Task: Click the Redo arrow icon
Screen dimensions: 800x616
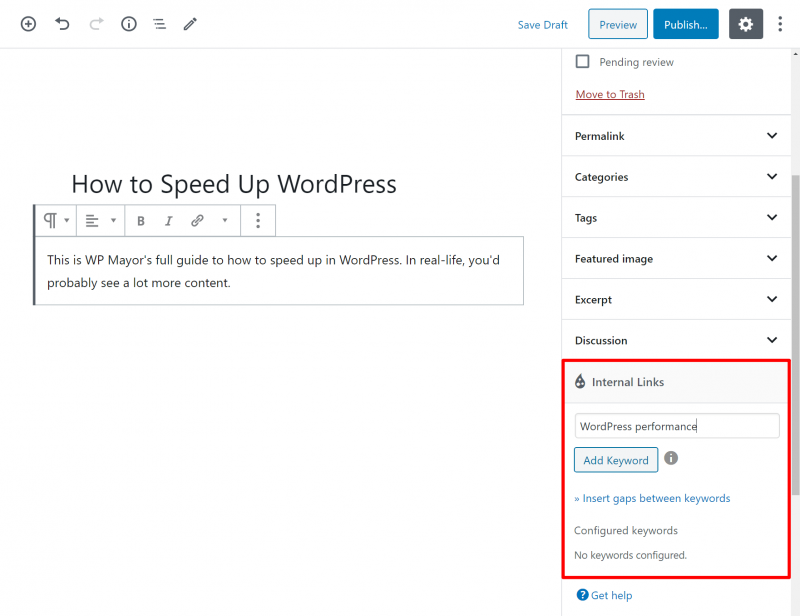Action: [x=96, y=24]
